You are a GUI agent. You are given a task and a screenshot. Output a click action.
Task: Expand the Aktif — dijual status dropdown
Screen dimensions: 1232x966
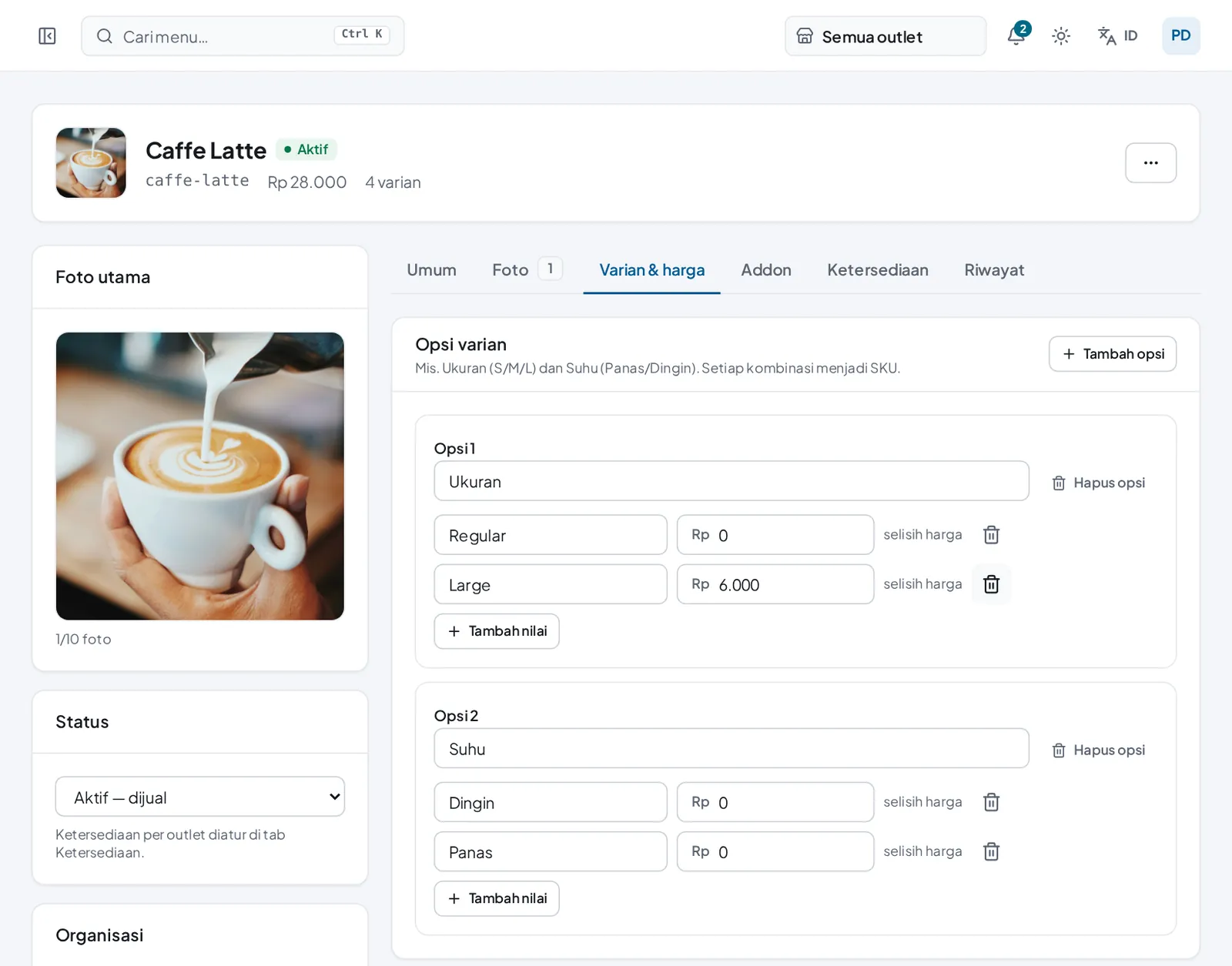pyautogui.click(x=200, y=797)
